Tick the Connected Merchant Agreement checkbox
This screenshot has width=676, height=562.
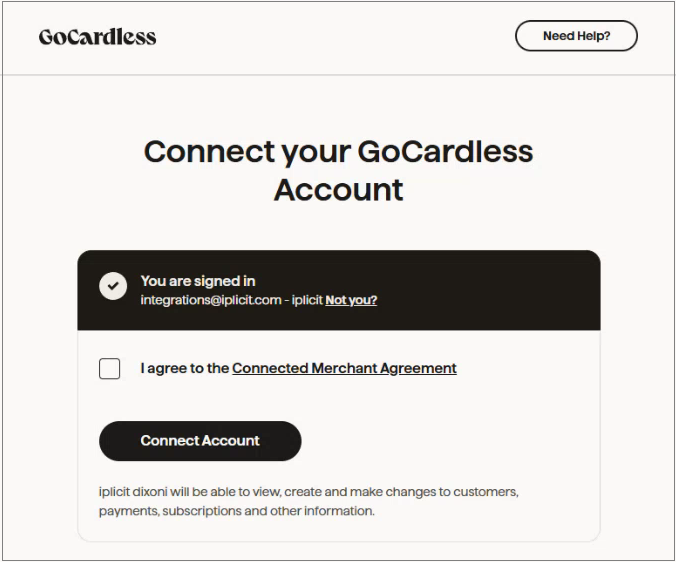(x=110, y=369)
